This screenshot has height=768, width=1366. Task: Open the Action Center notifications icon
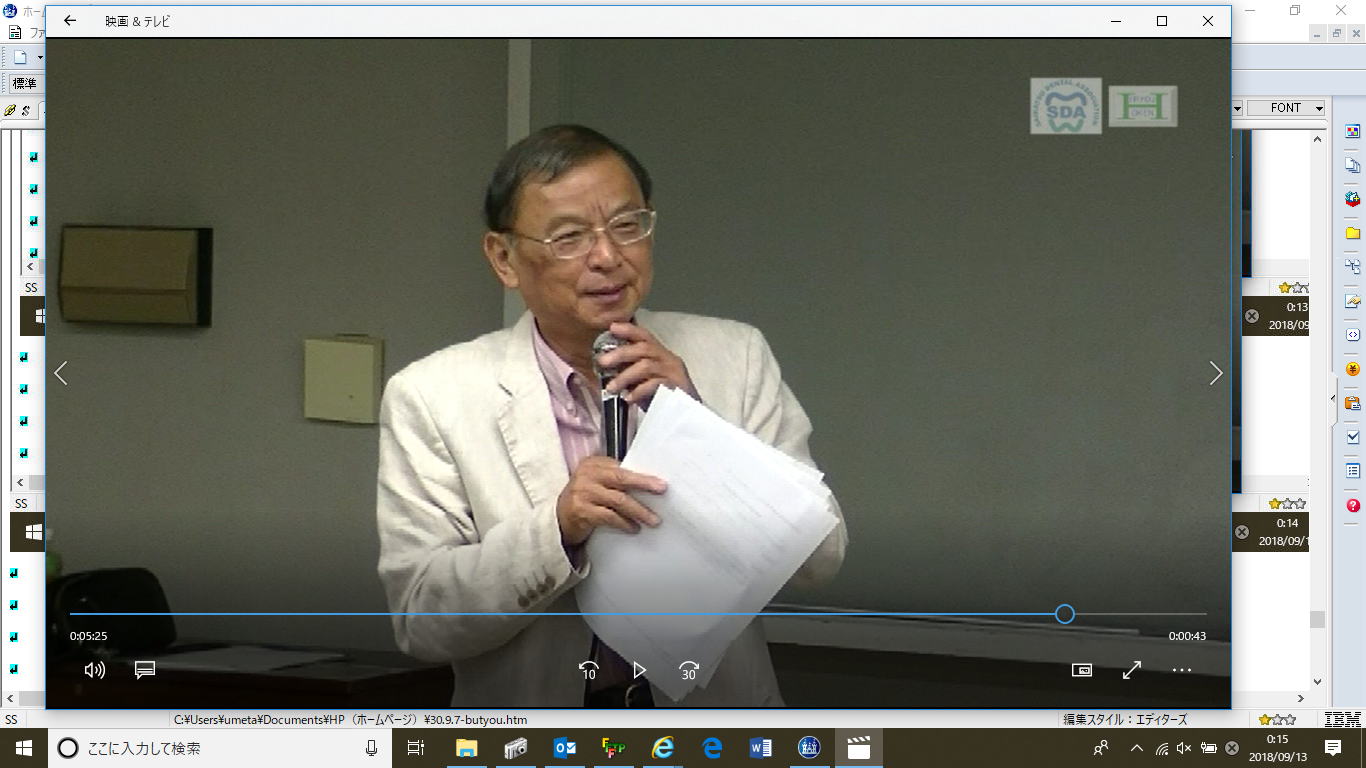pos(1332,748)
